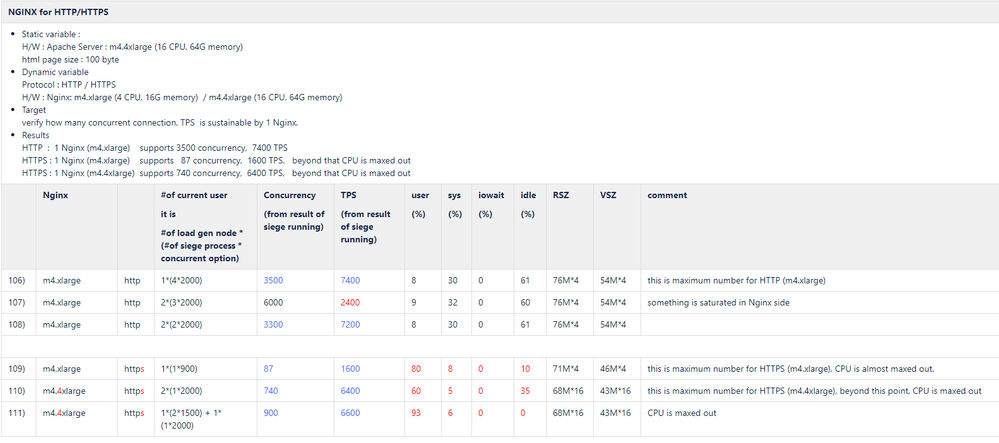Select the RSZ column header

561,195
